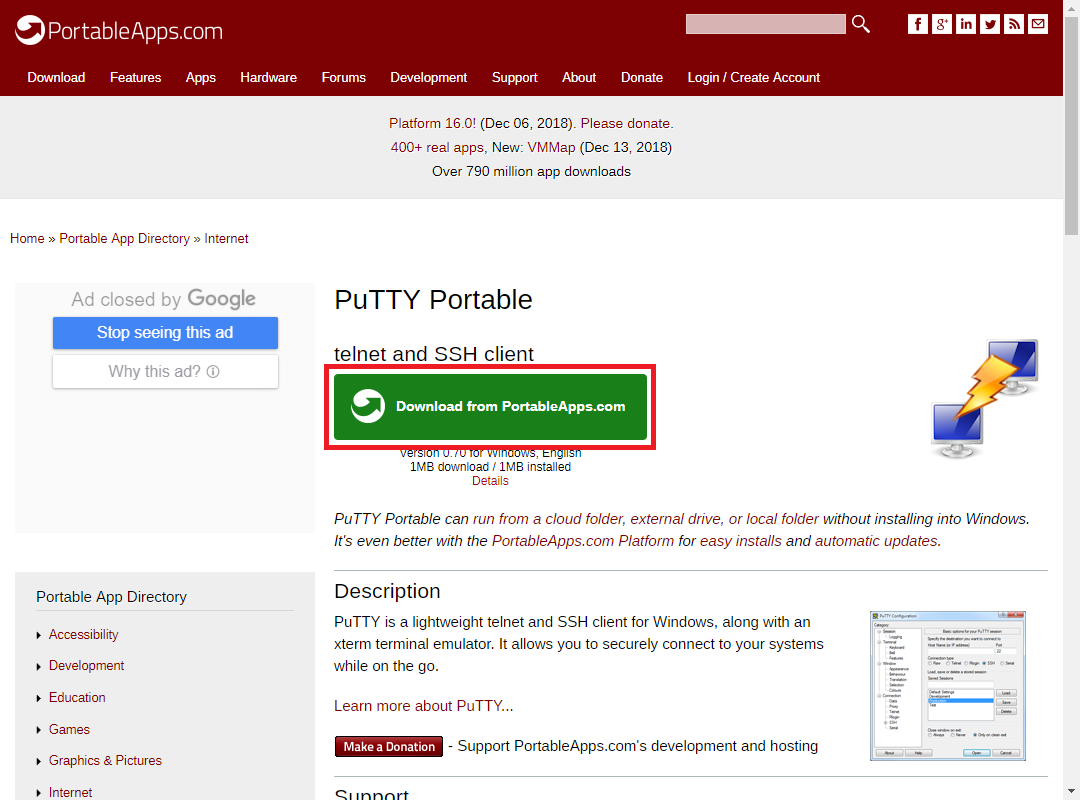The width and height of the screenshot is (1080, 800).
Task: Open the Development menu item
Action: 428,77
